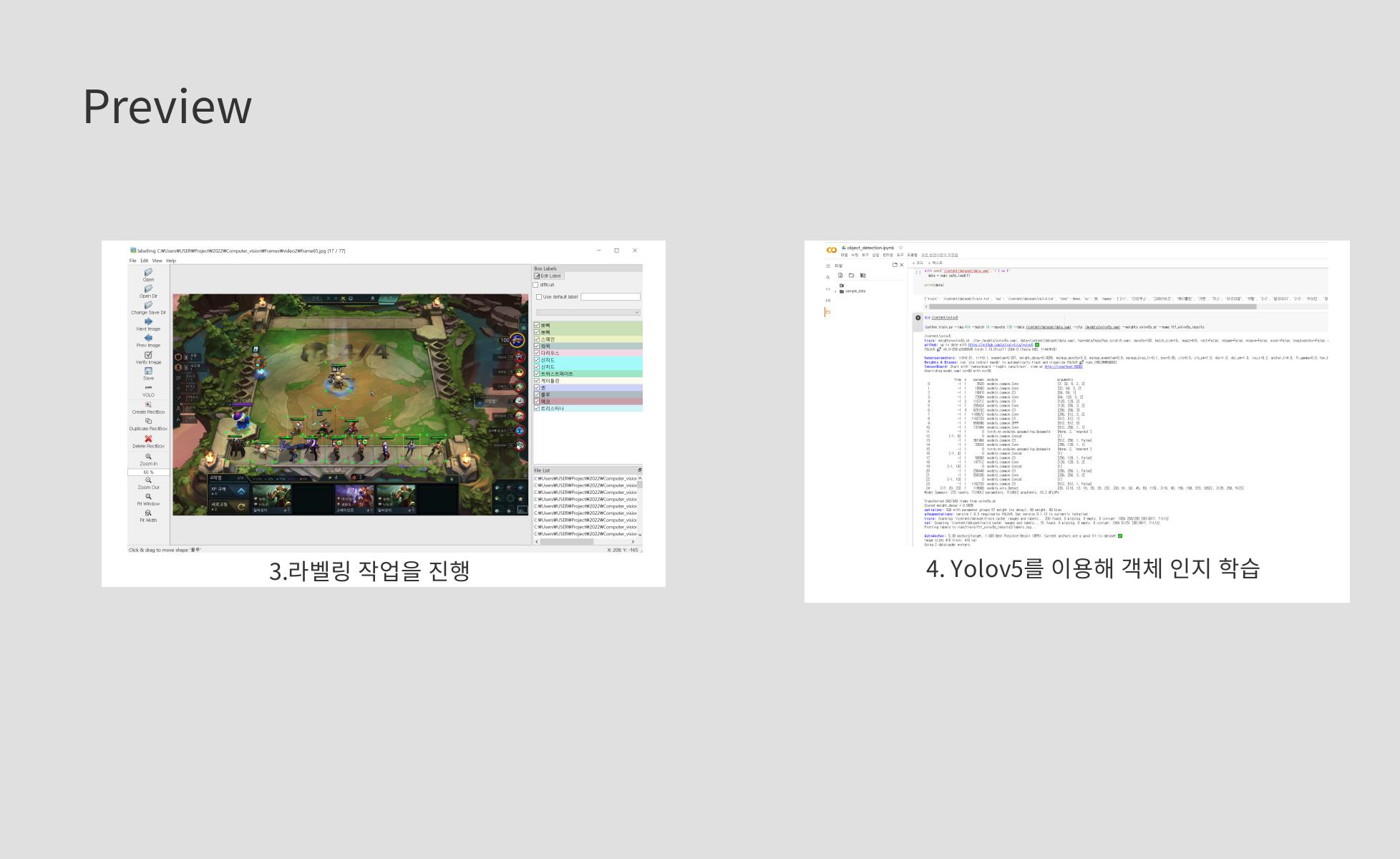Click the Edit Label button

[x=549, y=276]
